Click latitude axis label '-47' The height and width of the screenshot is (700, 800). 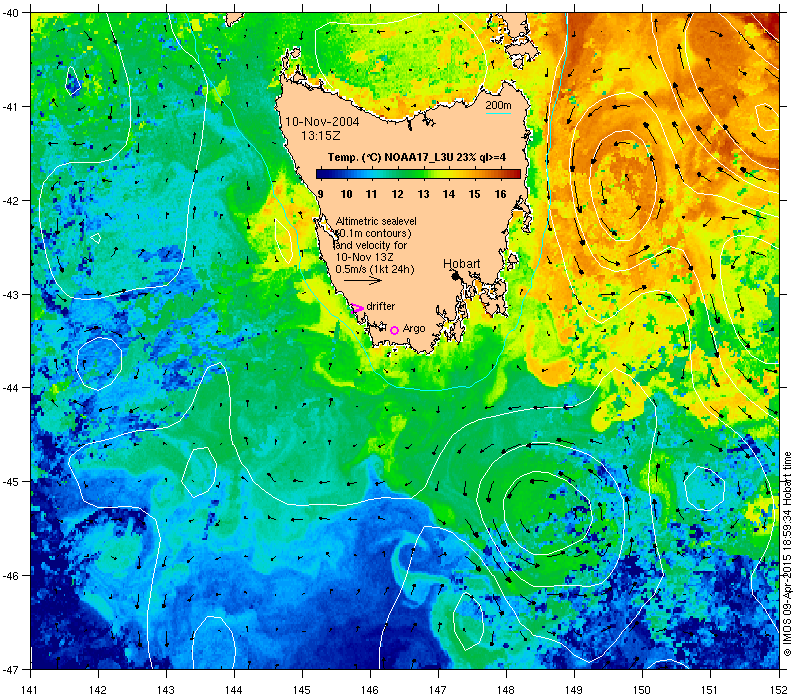(11, 669)
